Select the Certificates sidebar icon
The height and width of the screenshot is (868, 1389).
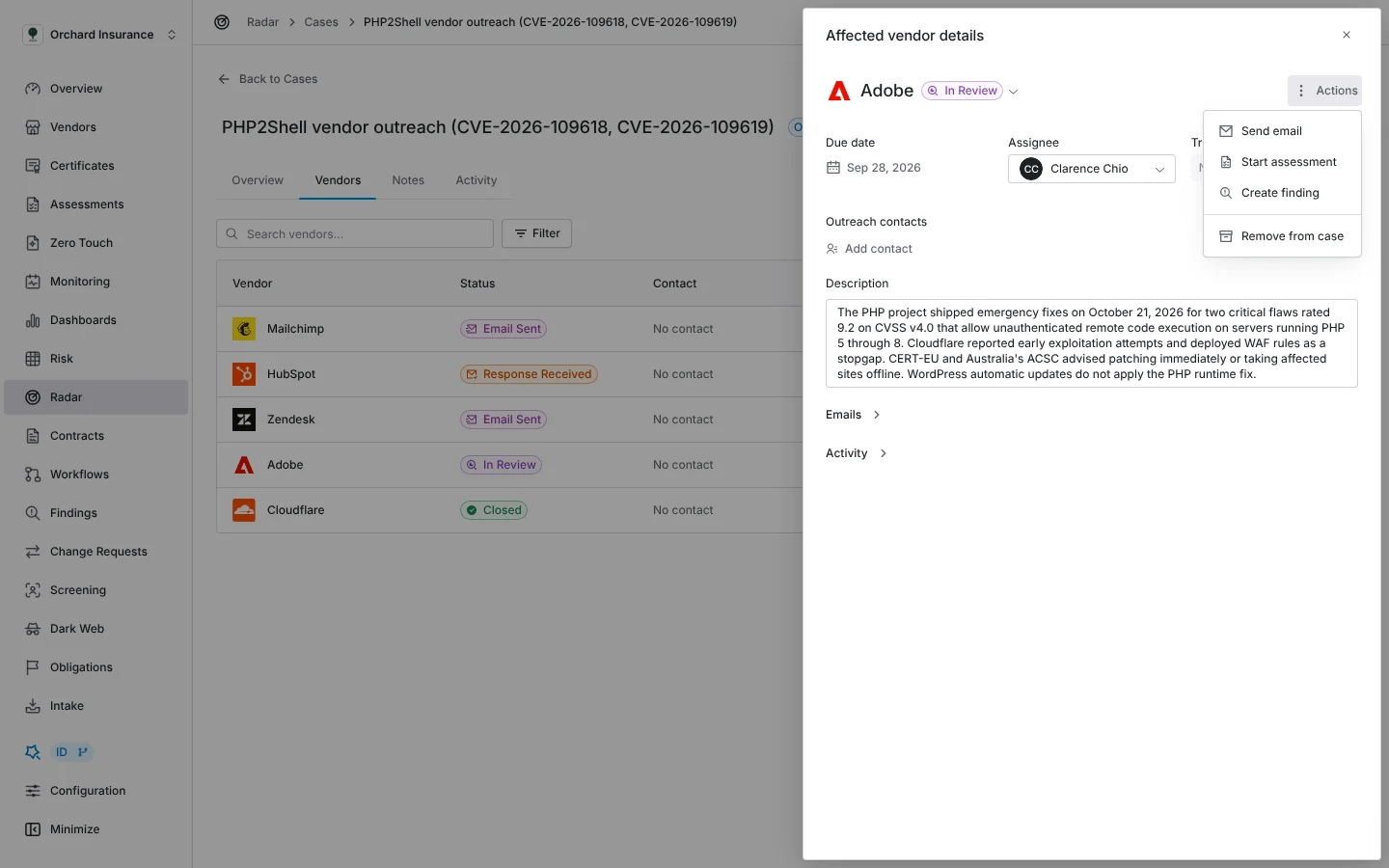(33, 166)
